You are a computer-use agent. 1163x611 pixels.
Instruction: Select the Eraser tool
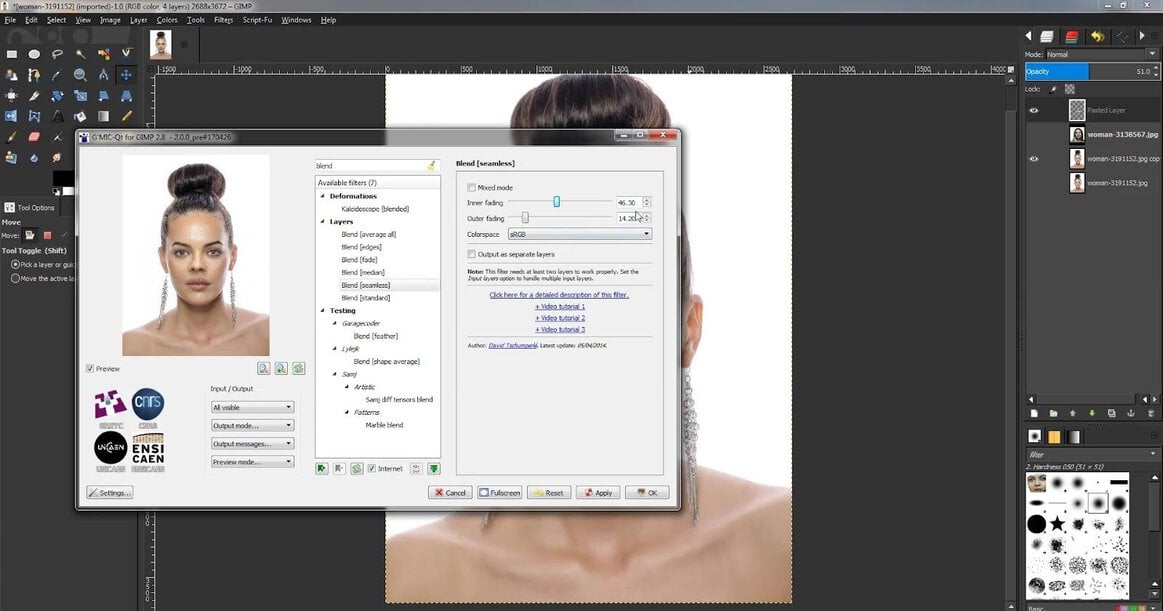pyautogui.click(x=34, y=137)
